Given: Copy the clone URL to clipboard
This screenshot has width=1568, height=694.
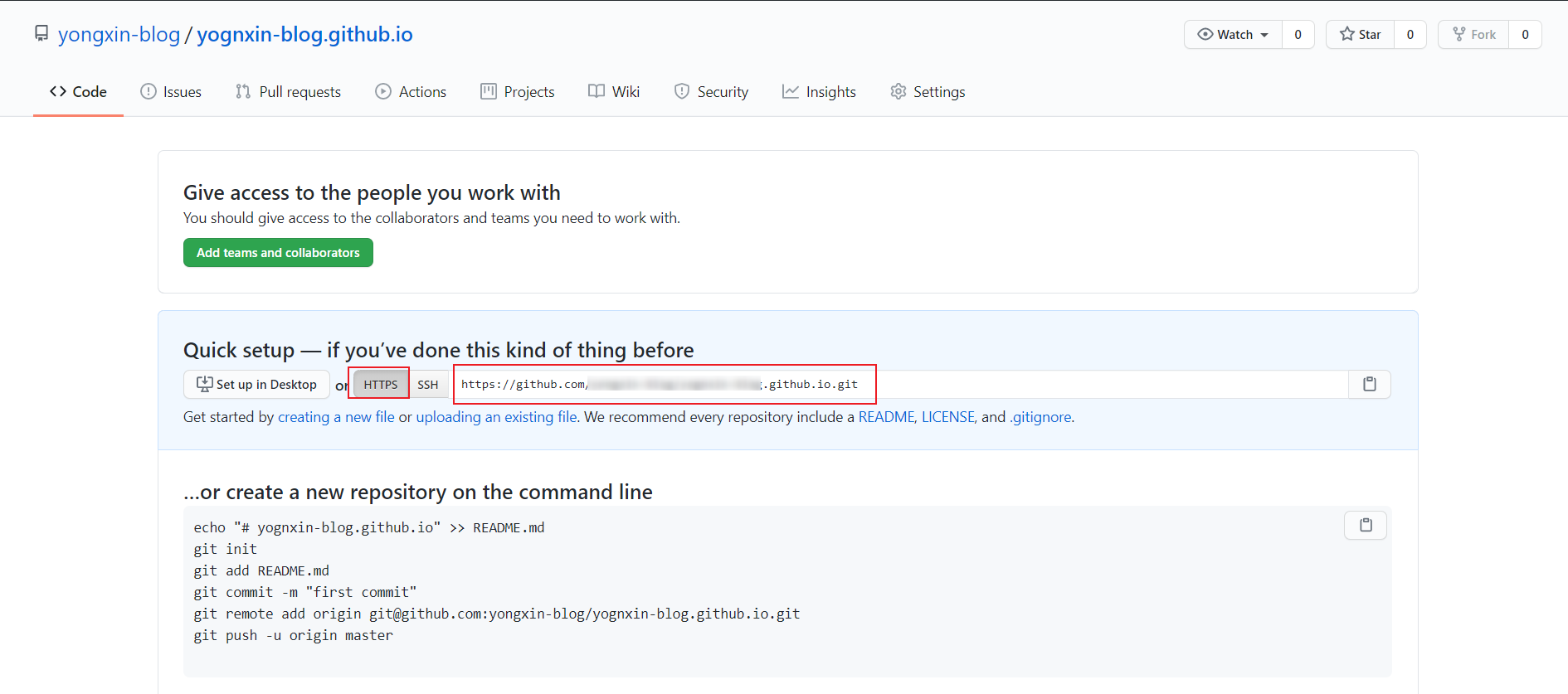Looking at the screenshot, I should pos(1370,385).
